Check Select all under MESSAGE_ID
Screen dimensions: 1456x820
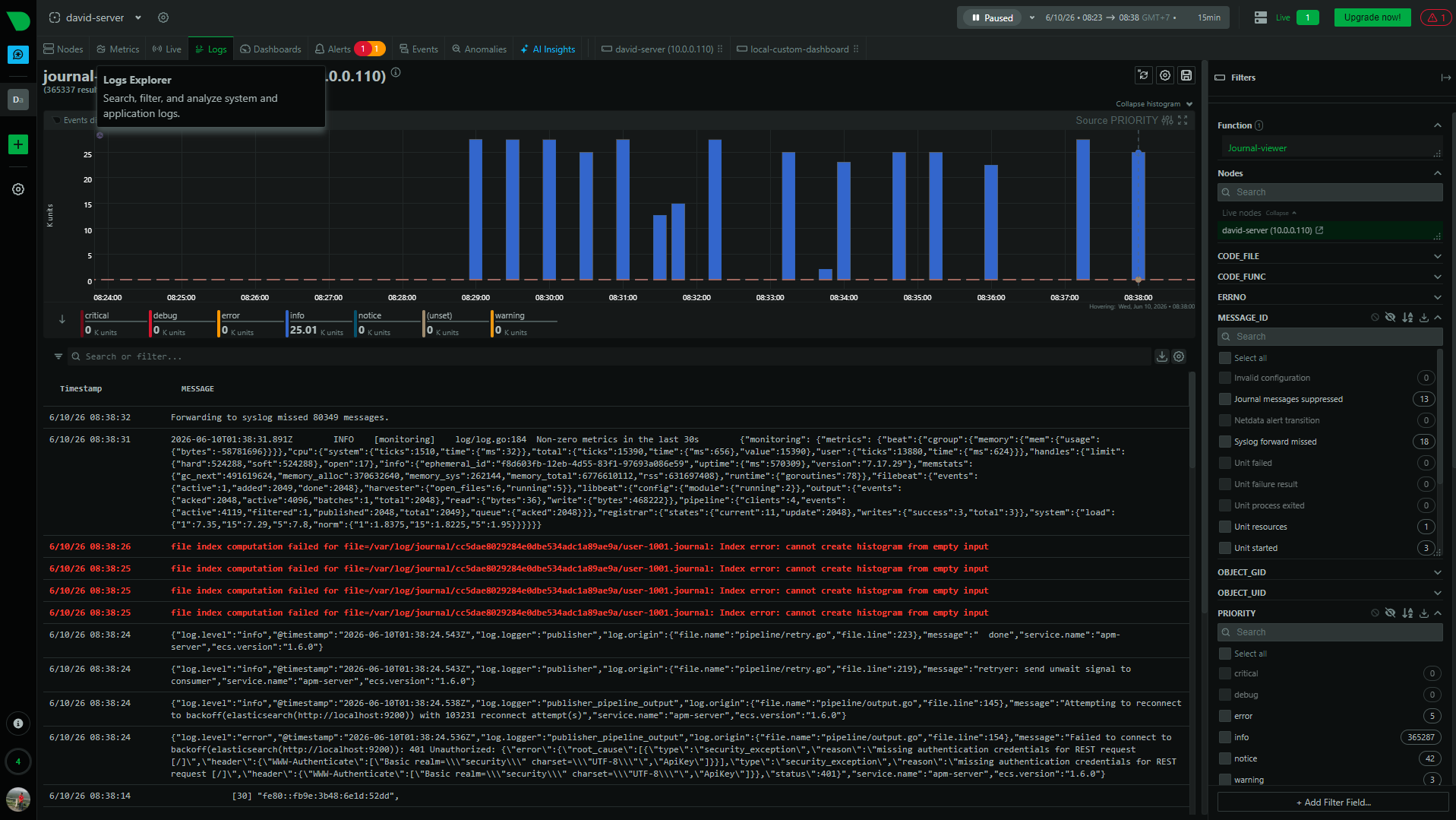[1224, 358]
